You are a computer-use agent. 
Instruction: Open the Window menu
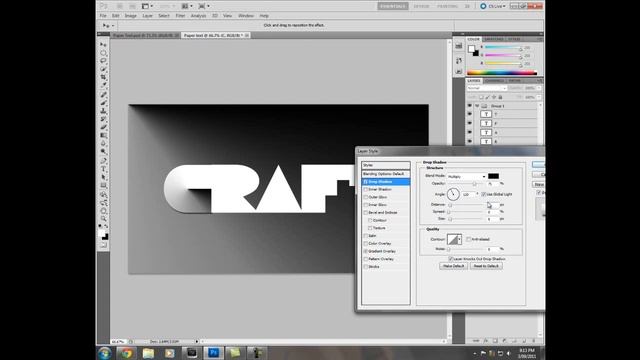[x=246, y=16]
